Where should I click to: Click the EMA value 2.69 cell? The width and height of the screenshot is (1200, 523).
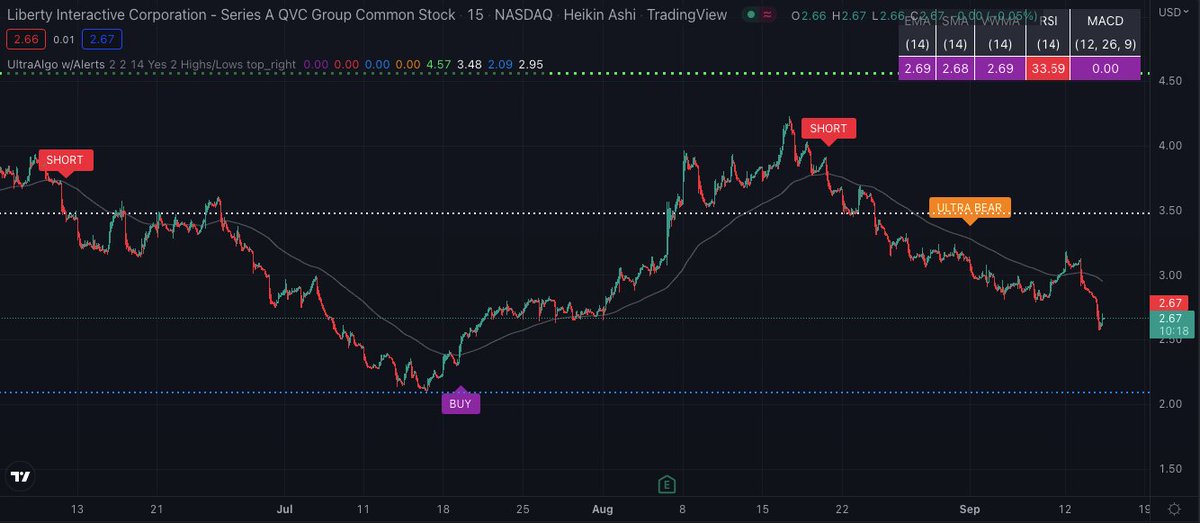point(916,69)
